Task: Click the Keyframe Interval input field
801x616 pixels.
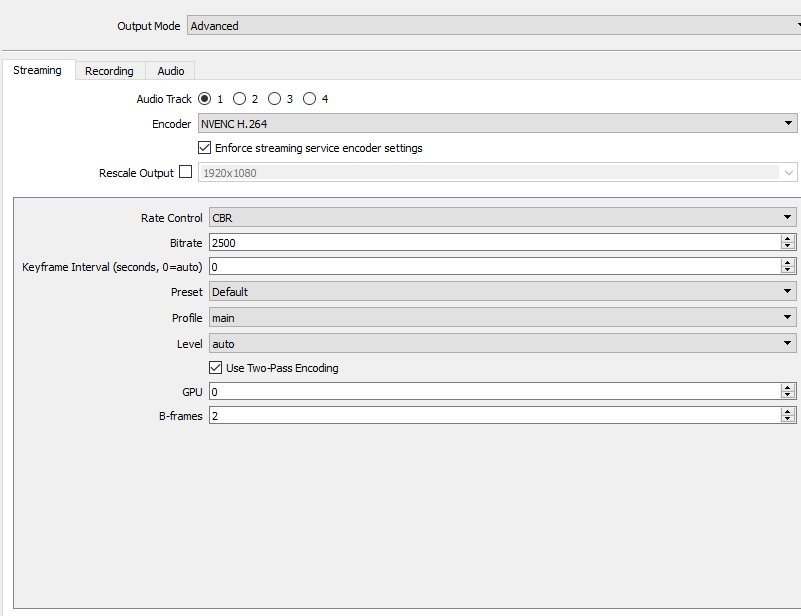Action: point(494,267)
